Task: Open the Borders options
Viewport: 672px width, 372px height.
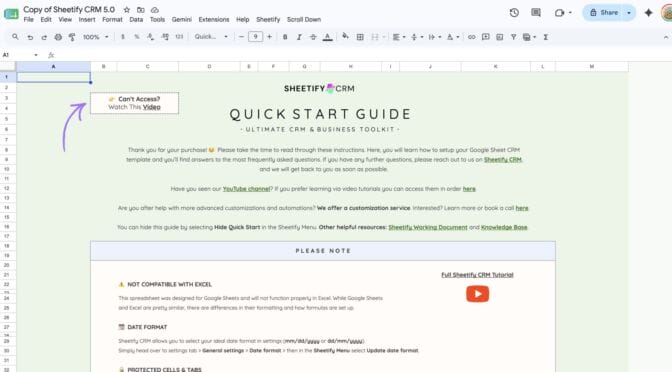Action: [x=360, y=37]
